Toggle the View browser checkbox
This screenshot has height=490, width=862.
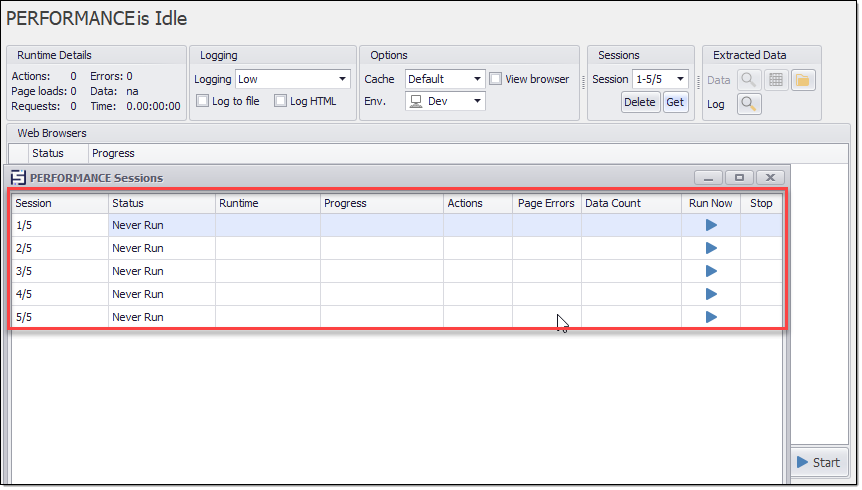click(x=496, y=79)
